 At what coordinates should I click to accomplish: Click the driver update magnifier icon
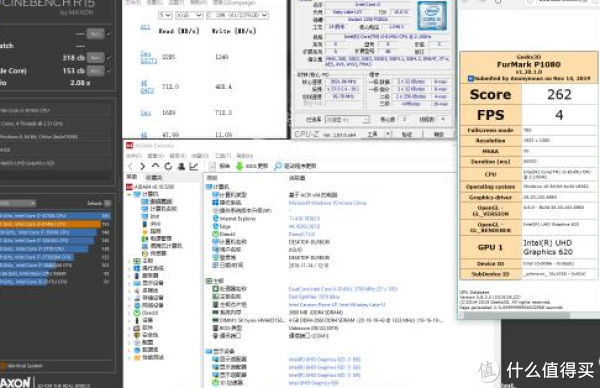278,166
